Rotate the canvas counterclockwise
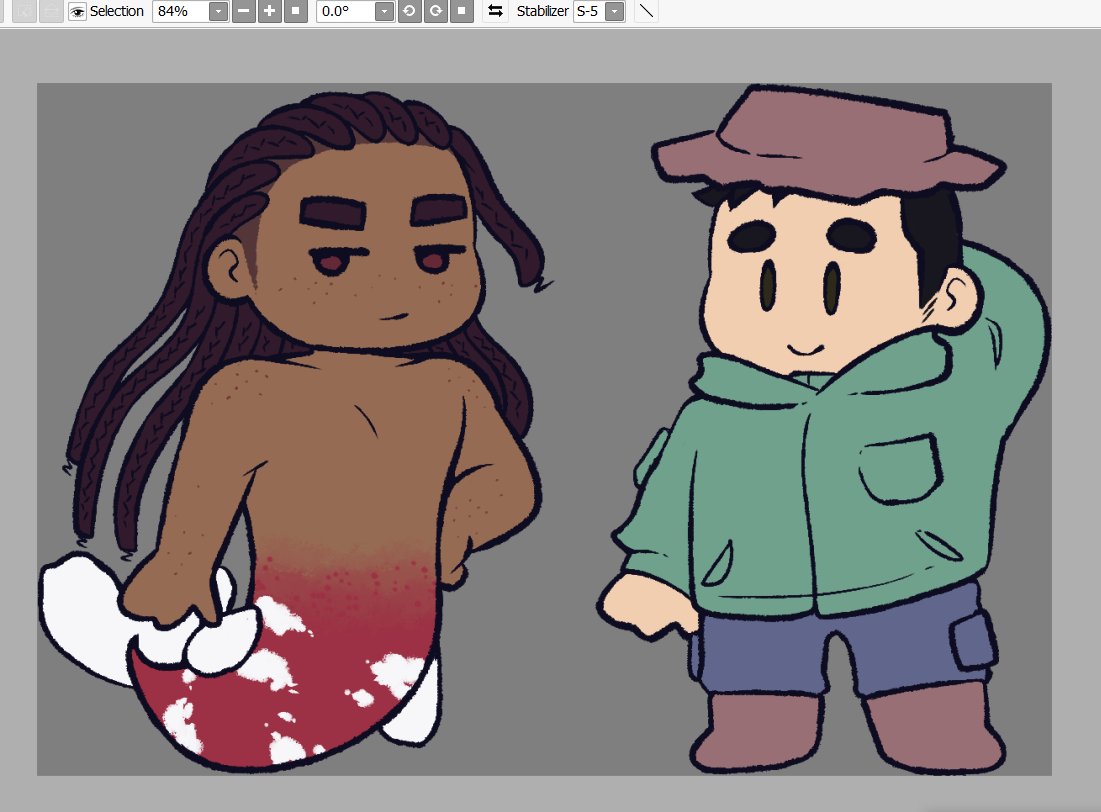 409,11
